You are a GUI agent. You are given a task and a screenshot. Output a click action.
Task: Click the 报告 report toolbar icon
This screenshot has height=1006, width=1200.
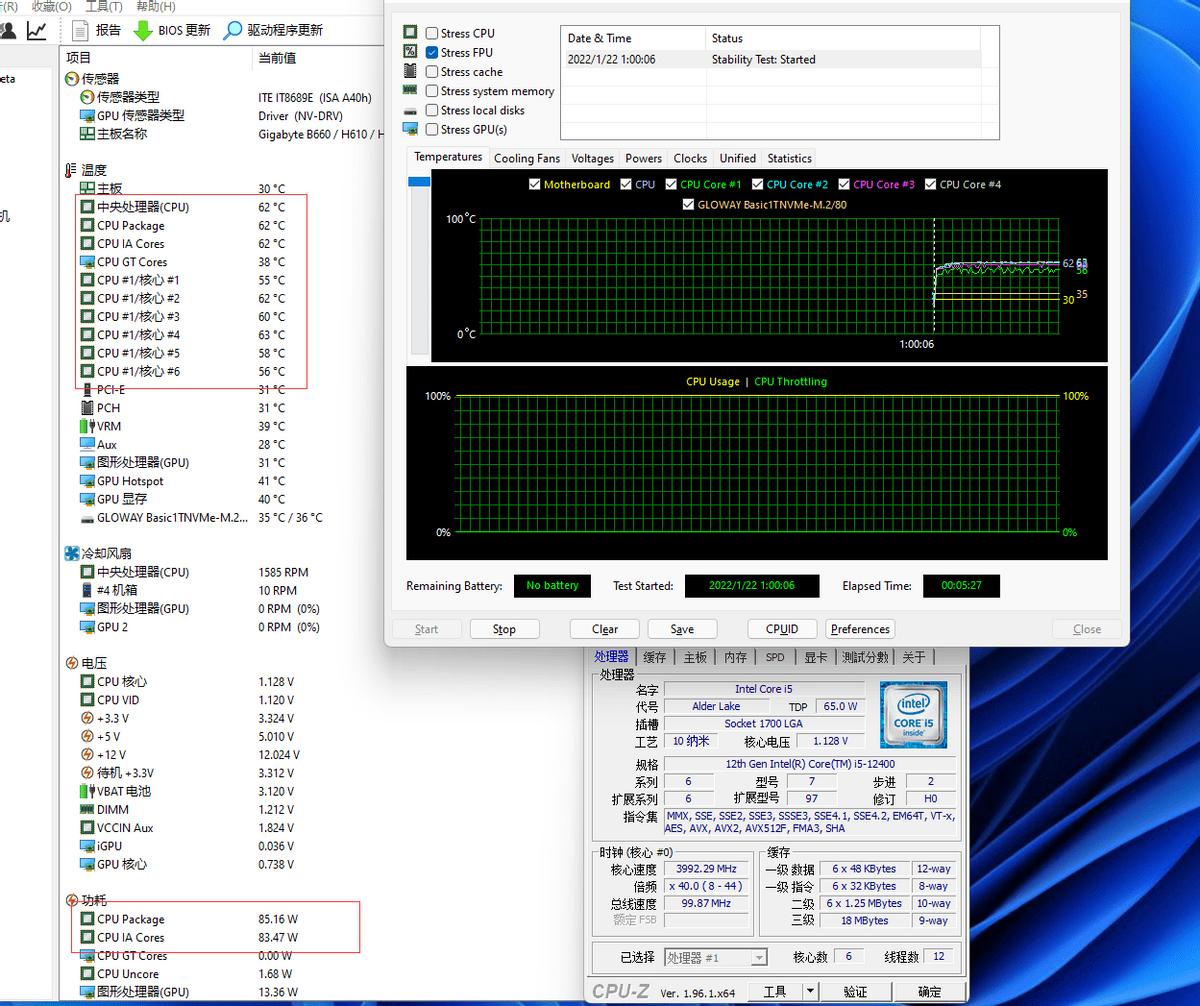pyautogui.click(x=78, y=28)
